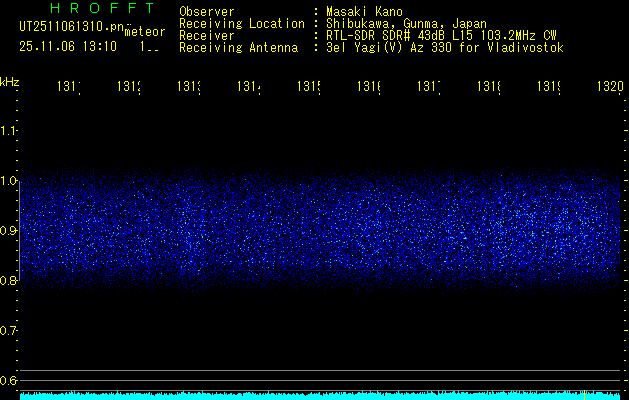The image size is (629, 400).
Task: Click the 0.6 kHz axis label
Action: 9,381
